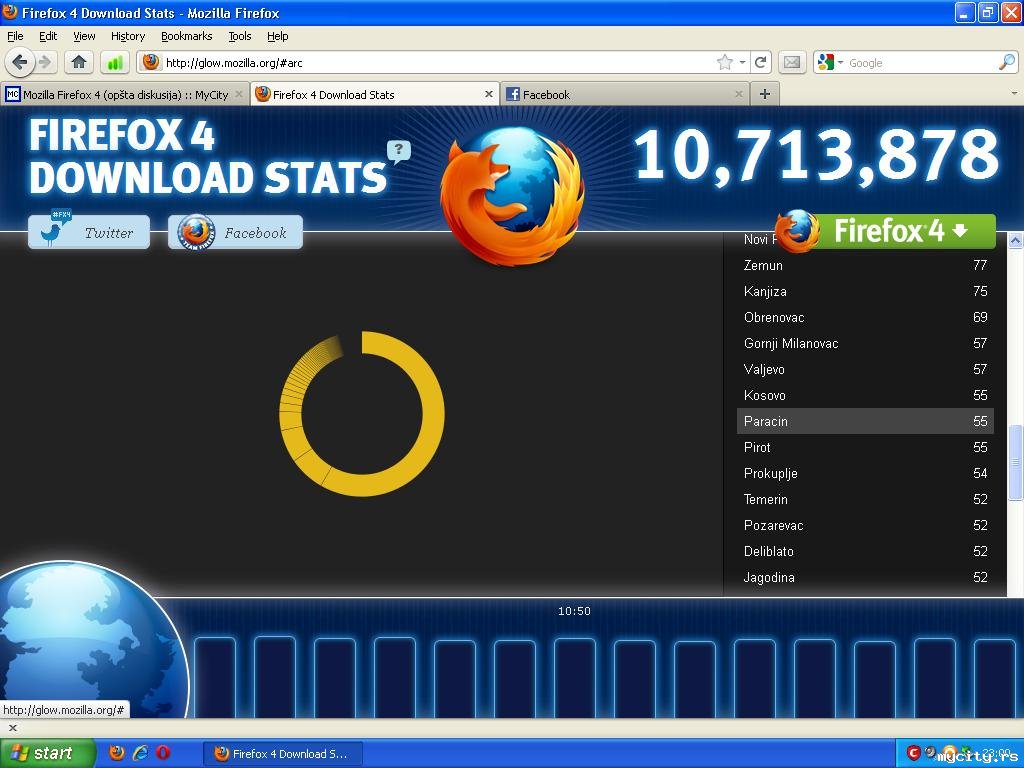Open the Bookmarks menu
The width and height of the screenshot is (1024, 768).
(x=186, y=36)
